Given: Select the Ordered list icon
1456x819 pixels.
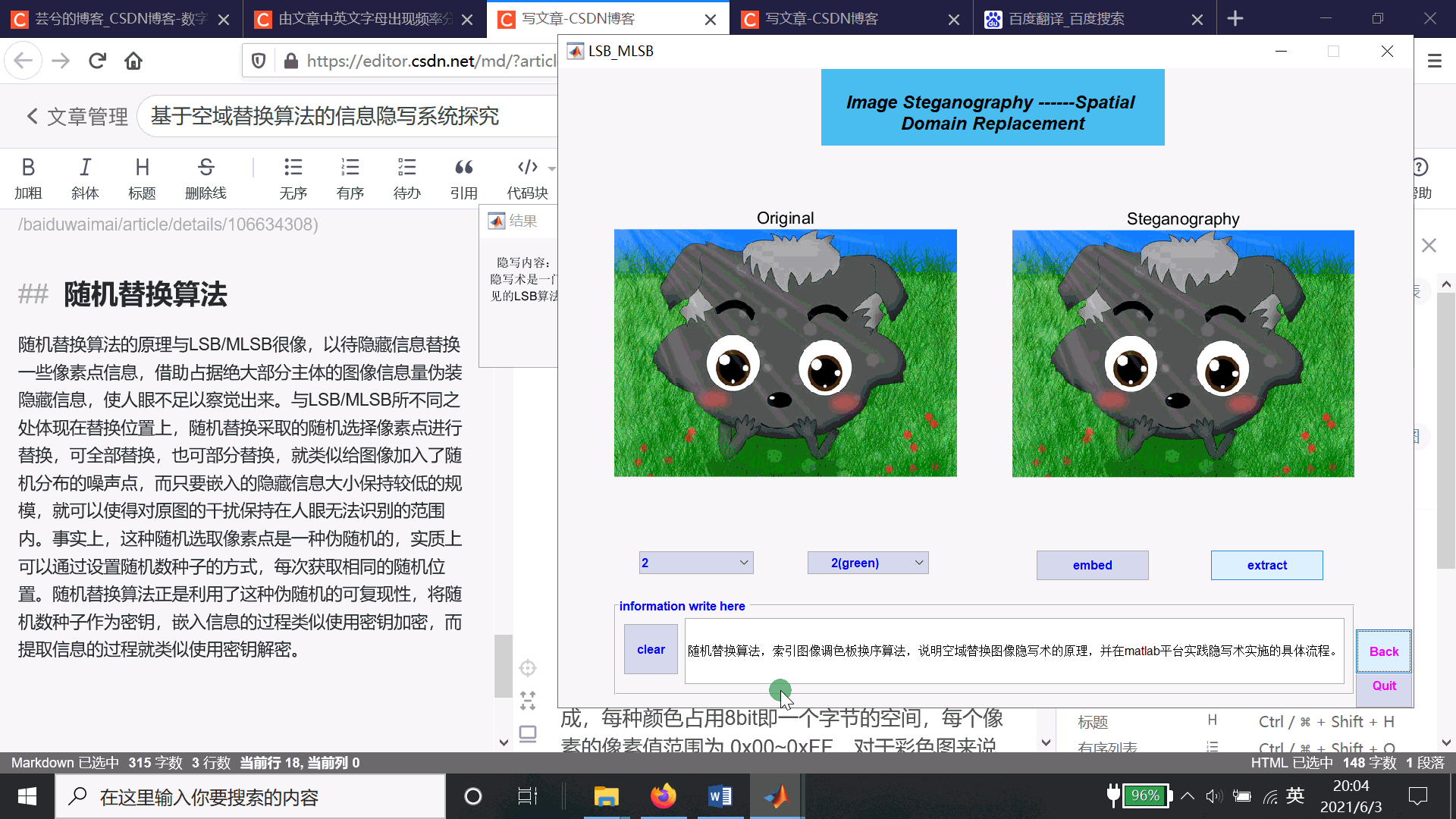Looking at the screenshot, I should point(350,177).
